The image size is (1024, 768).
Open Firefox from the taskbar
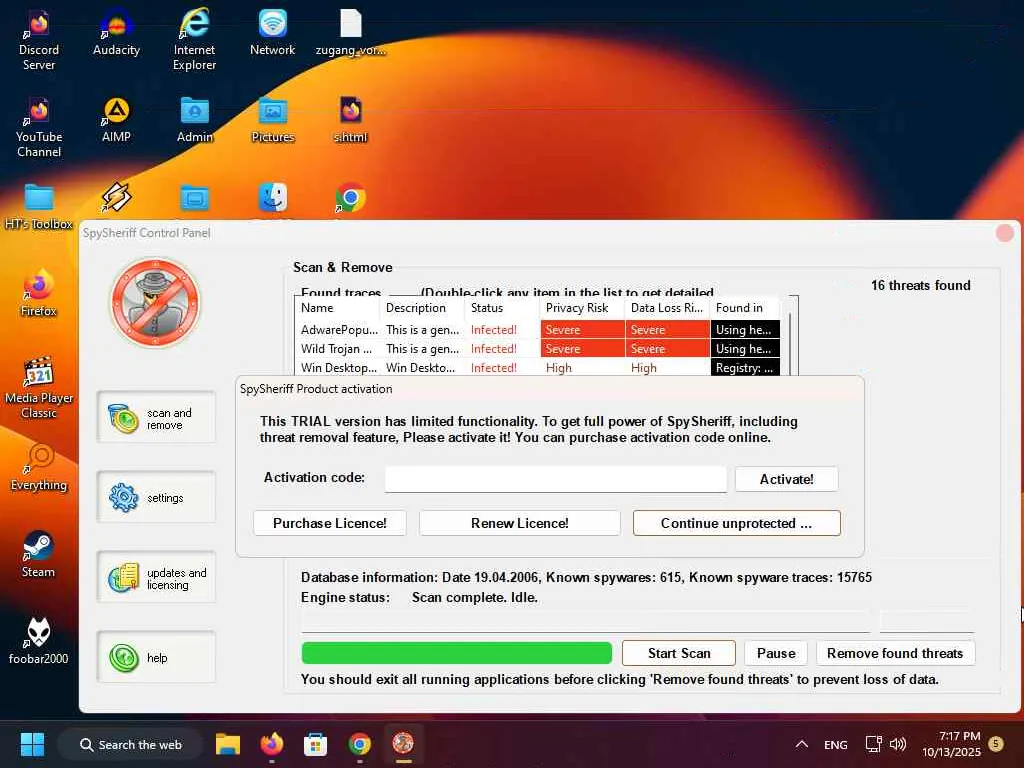coord(272,744)
